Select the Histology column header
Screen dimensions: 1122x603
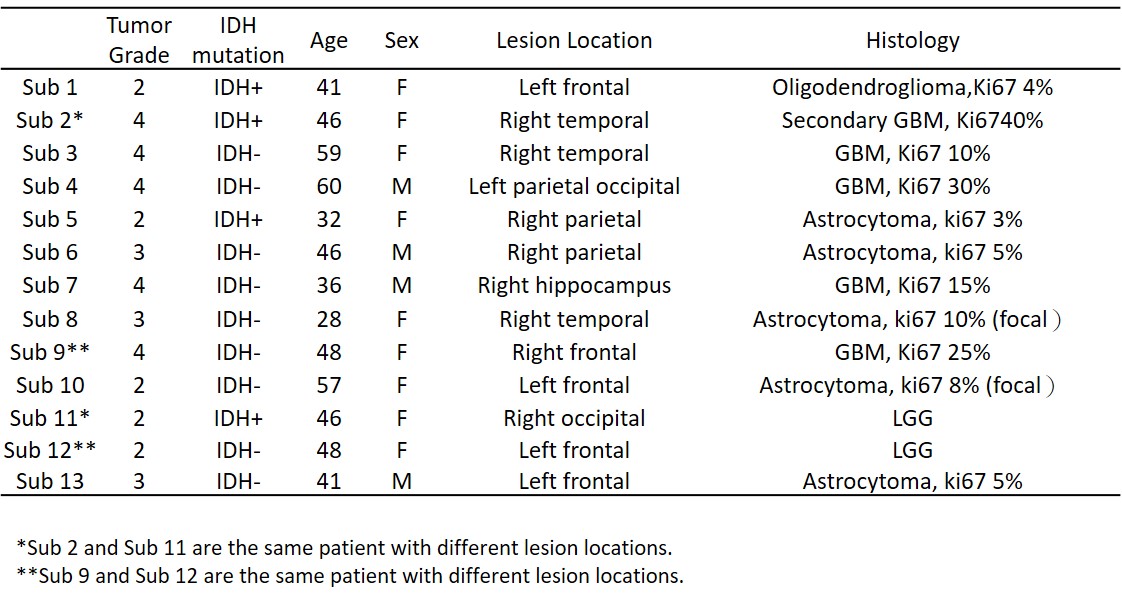point(912,41)
